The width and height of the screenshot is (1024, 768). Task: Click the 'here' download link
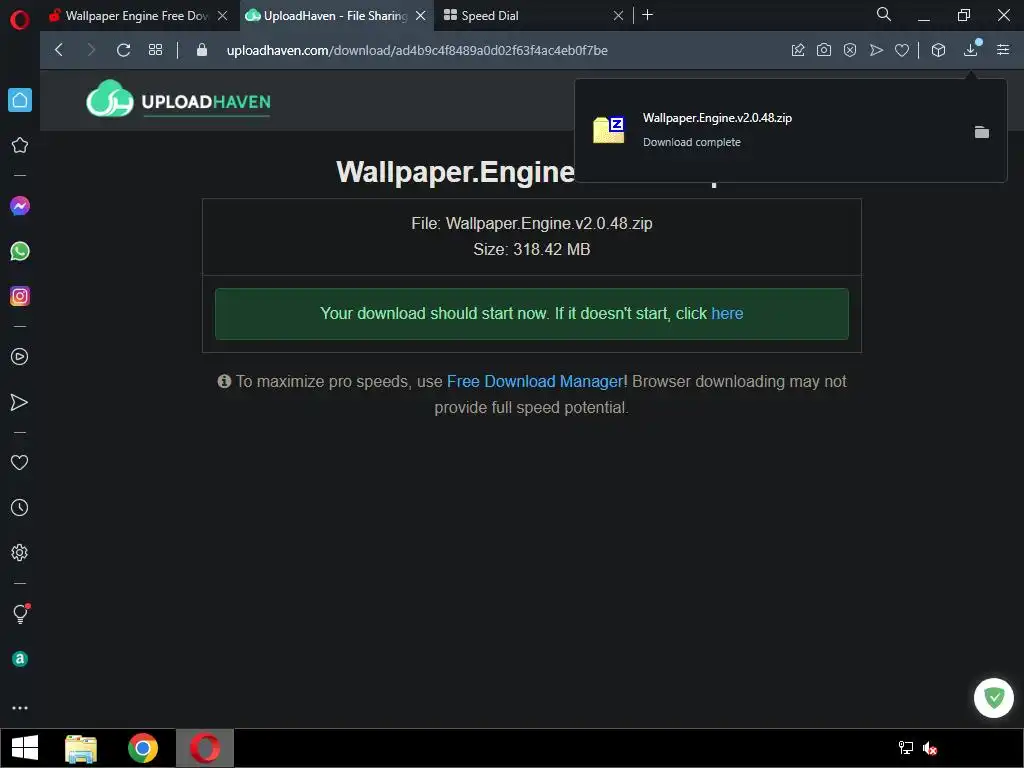coord(727,313)
